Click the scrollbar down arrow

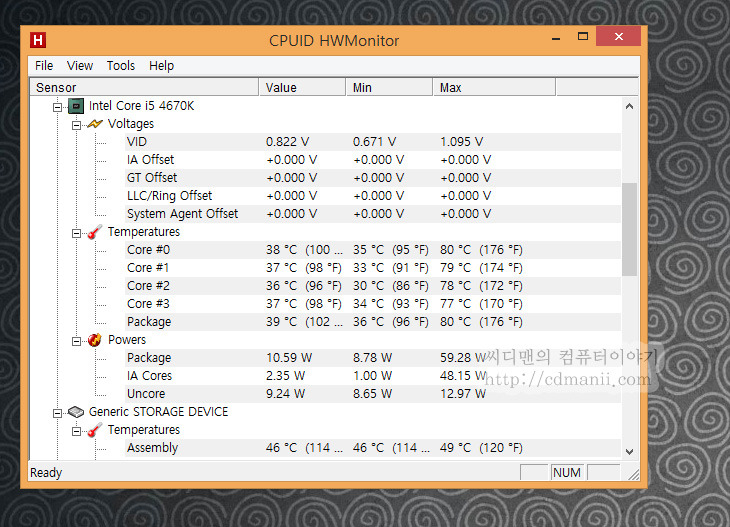(629, 451)
